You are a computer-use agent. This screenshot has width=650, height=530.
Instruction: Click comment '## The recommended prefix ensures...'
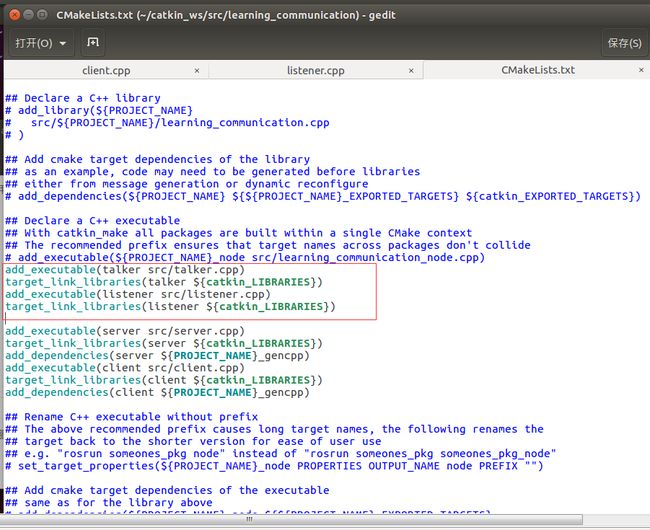268,245
